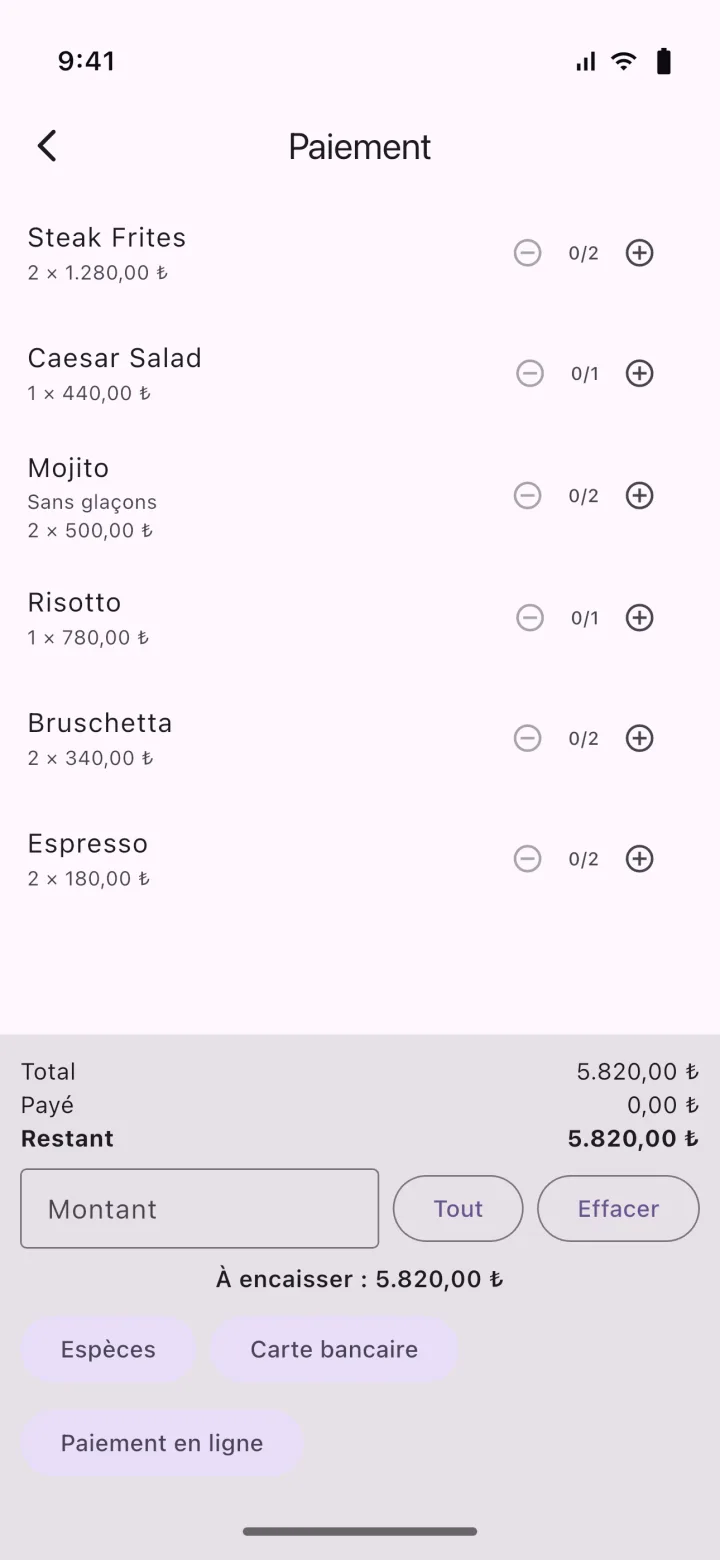Increase Mojito count with plus icon
This screenshot has width=720, height=1560.
(x=640, y=495)
